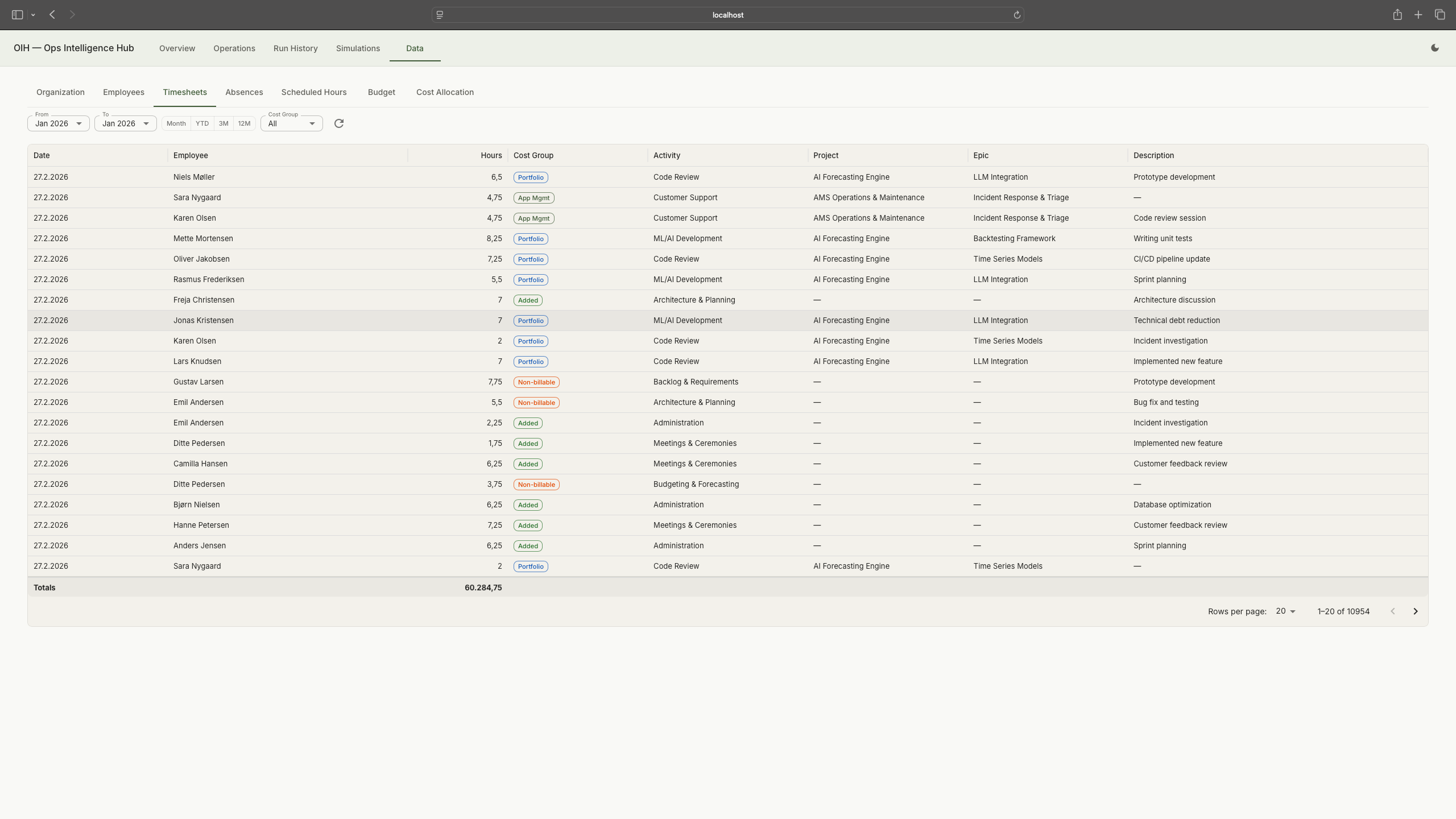Select the Month date range preset
This screenshot has height=819, width=1456.
pos(176,123)
